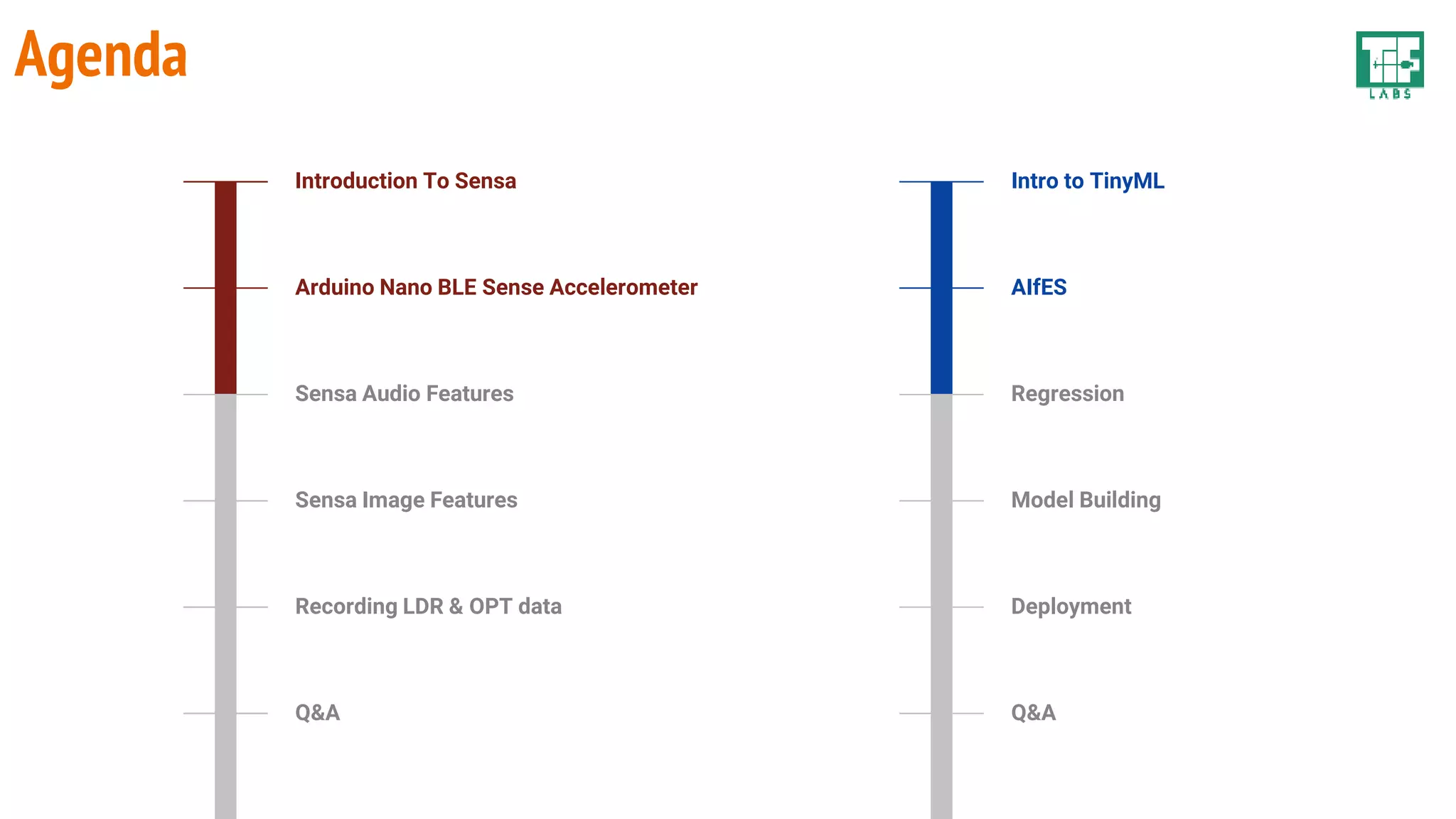This screenshot has height=819, width=1456.
Task: Click Sensa Image Features entry
Action: click(406, 500)
